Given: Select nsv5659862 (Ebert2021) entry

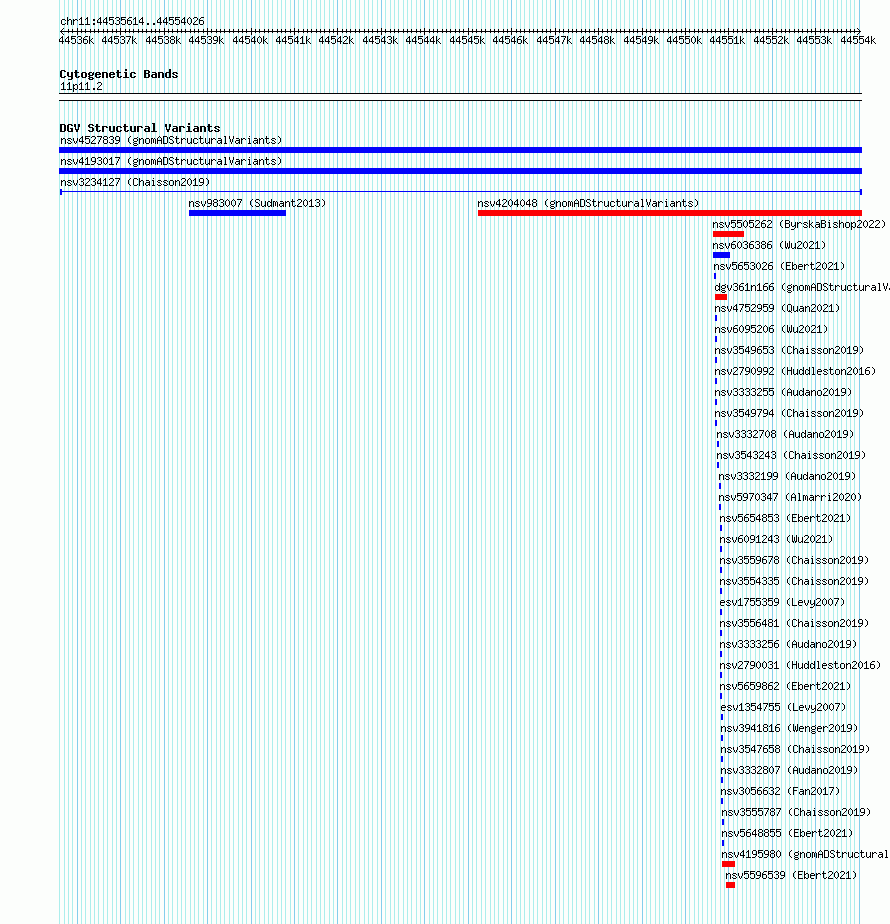Looking at the screenshot, I should (x=785, y=687).
